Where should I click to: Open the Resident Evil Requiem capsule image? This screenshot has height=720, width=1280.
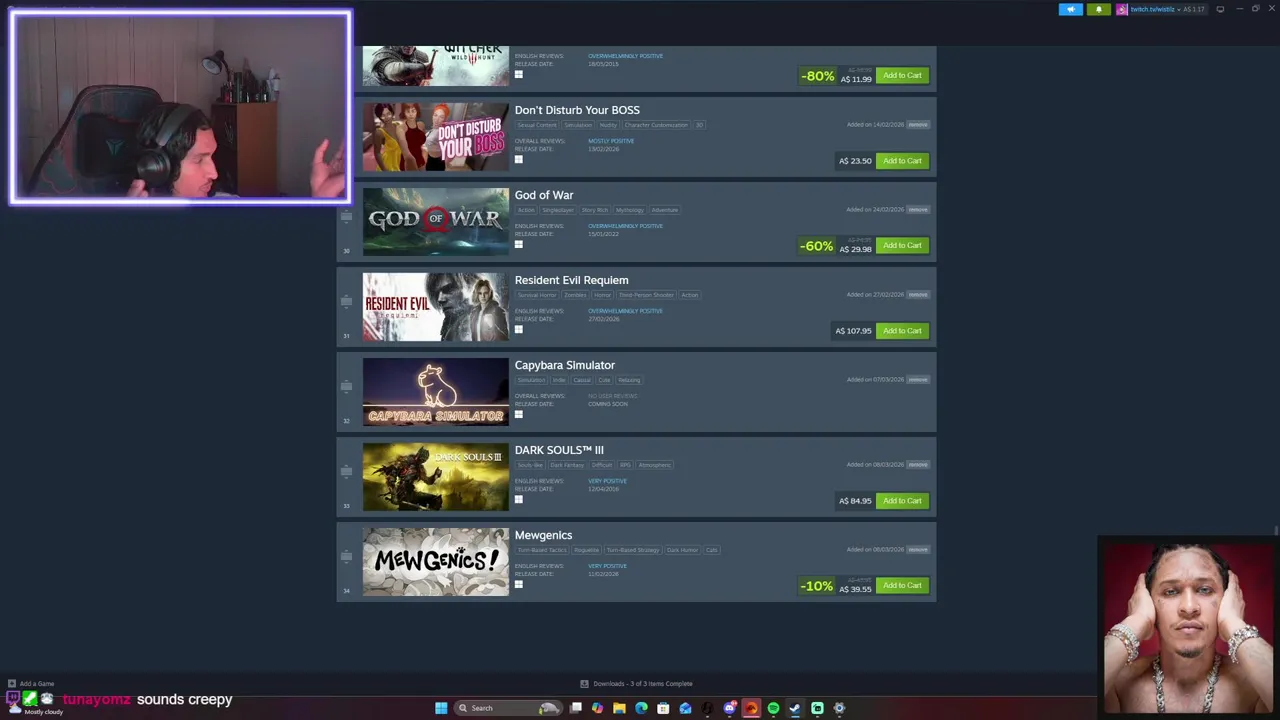pos(435,307)
